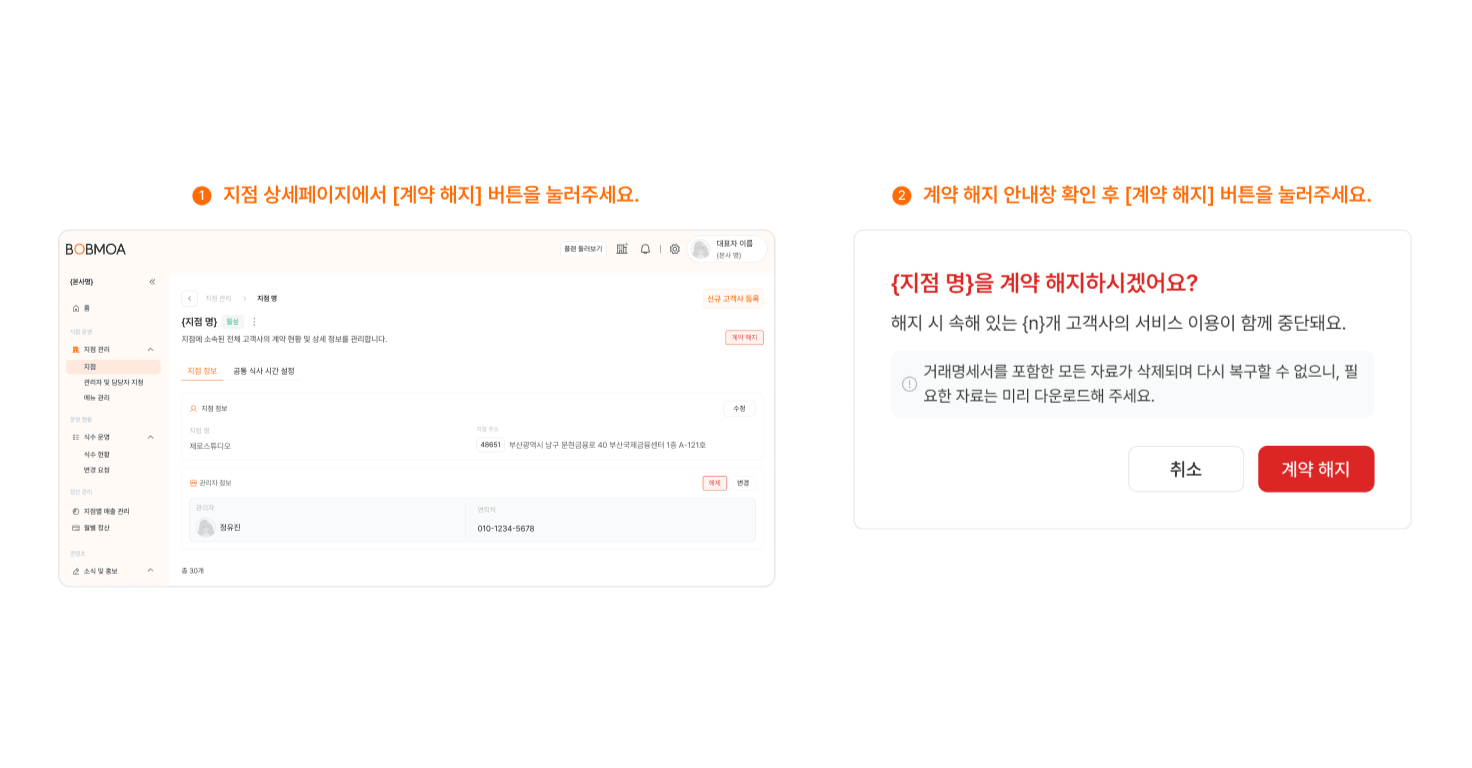
Task: Go back using the breadcrumb back arrow
Action: 189,298
